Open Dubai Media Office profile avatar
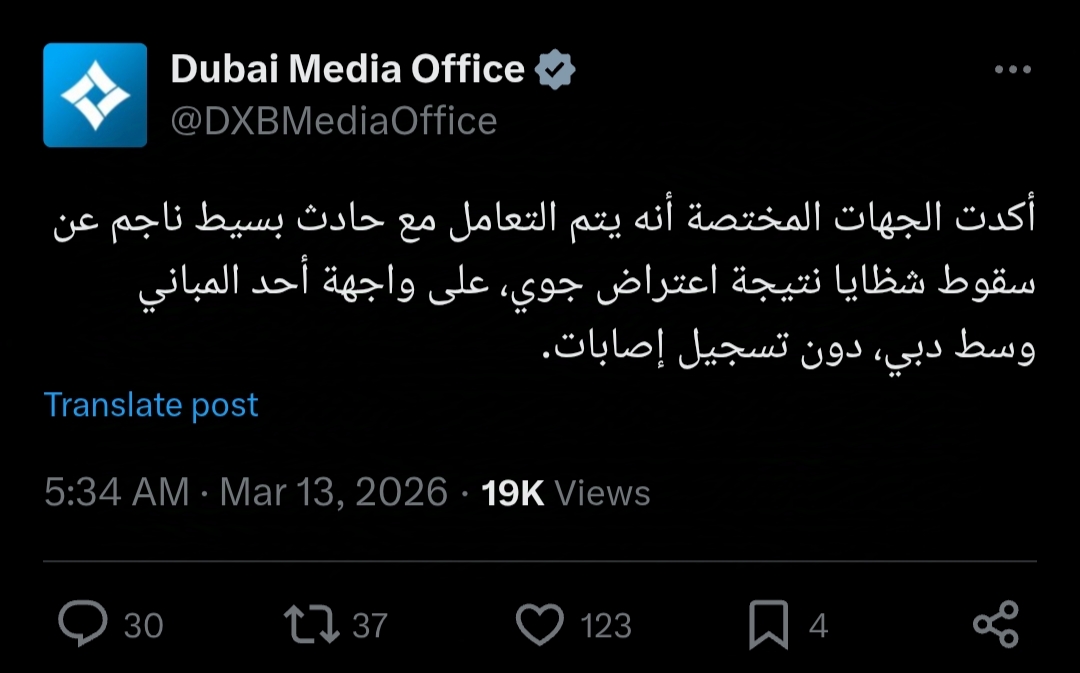 point(95,95)
